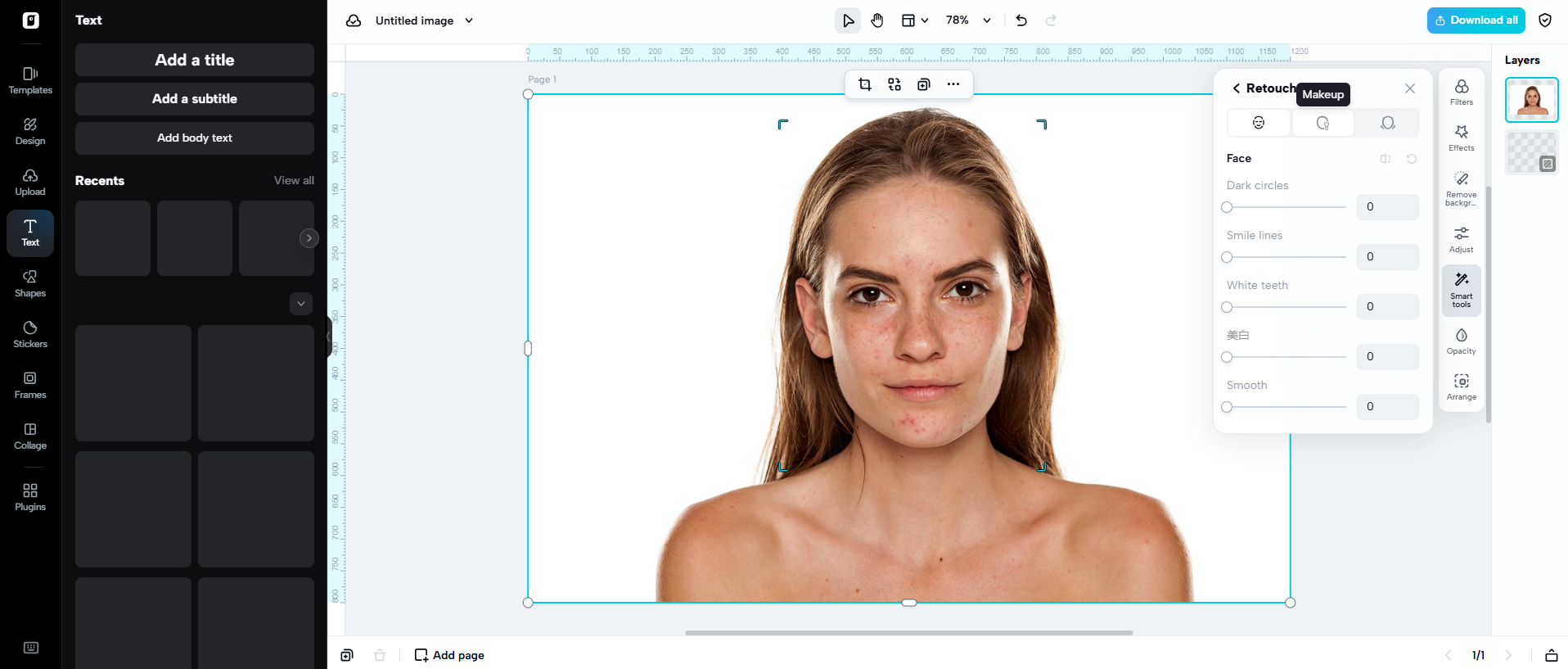
Task: Click View all recents
Action: click(294, 180)
